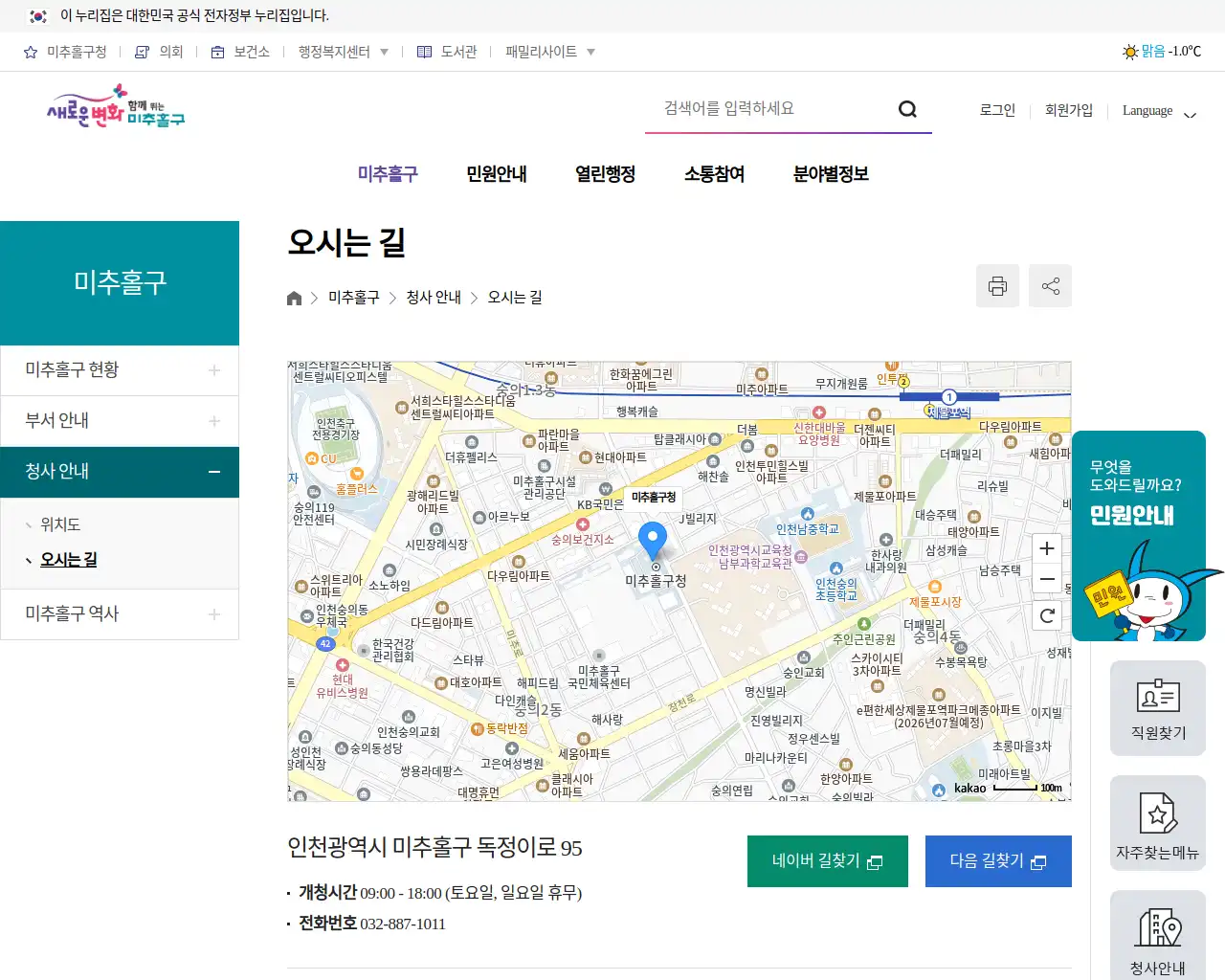
Task: Print the page with printer icon
Action: [x=997, y=286]
